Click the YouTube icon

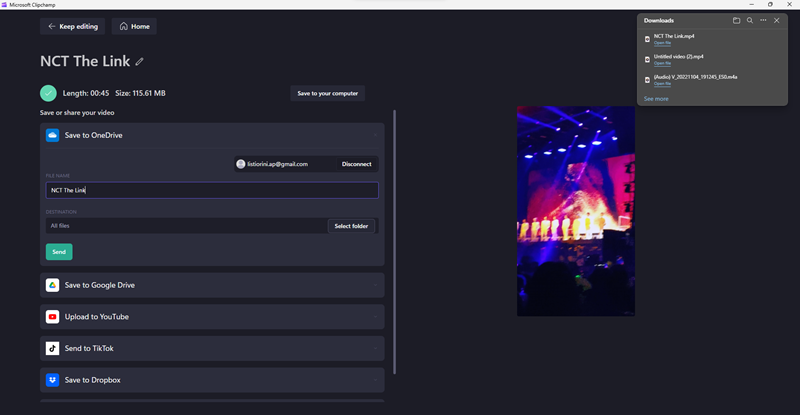(x=53, y=317)
